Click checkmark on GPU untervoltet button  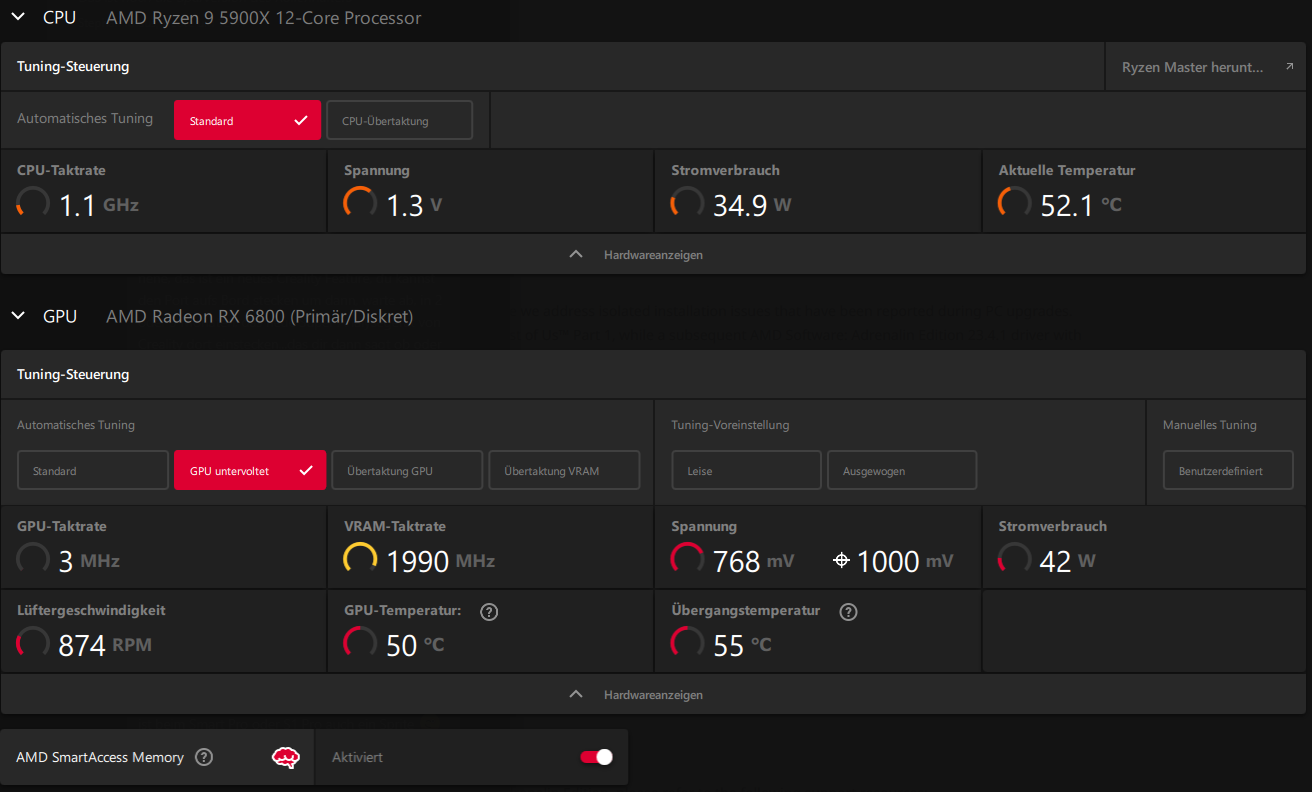coord(306,470)
